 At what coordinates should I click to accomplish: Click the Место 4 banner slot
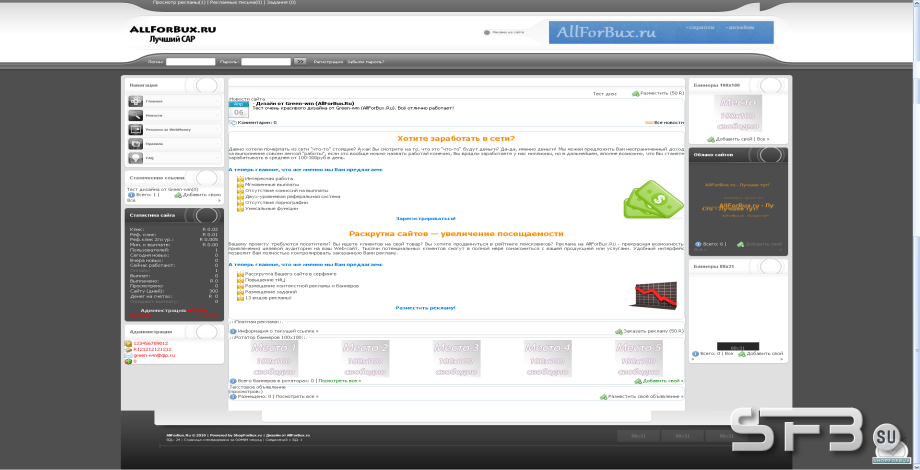(x=547, y=359)
